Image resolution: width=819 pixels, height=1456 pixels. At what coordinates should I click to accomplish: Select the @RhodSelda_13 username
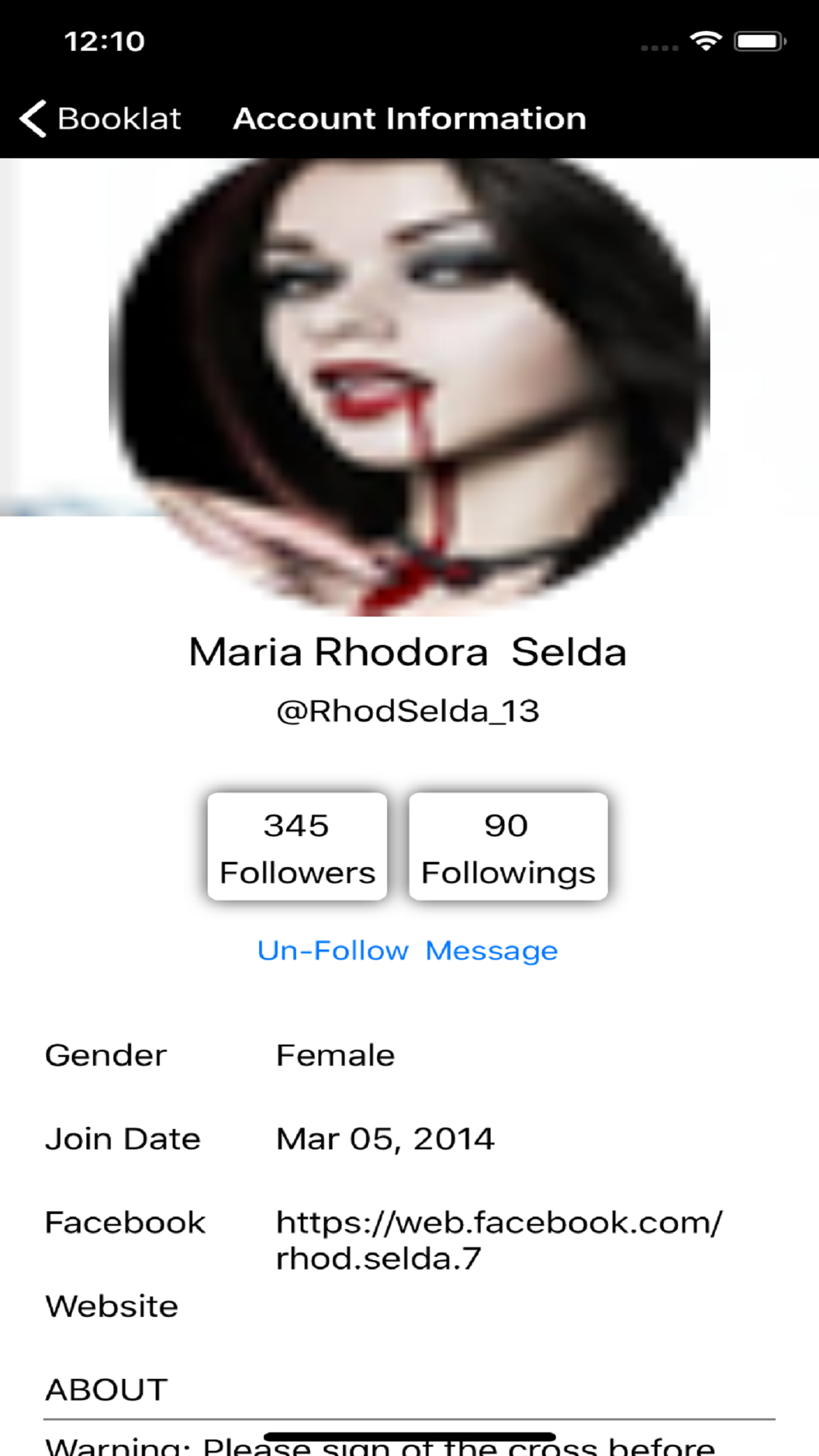pos(408,712)
